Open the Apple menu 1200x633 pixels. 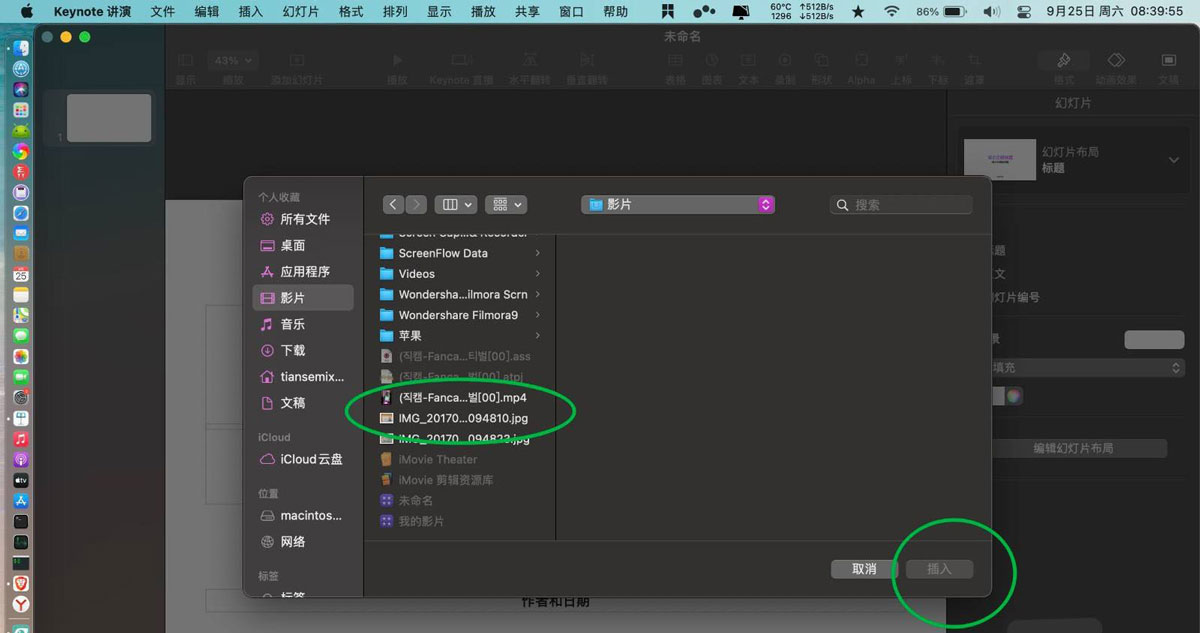tap(26, 12)
